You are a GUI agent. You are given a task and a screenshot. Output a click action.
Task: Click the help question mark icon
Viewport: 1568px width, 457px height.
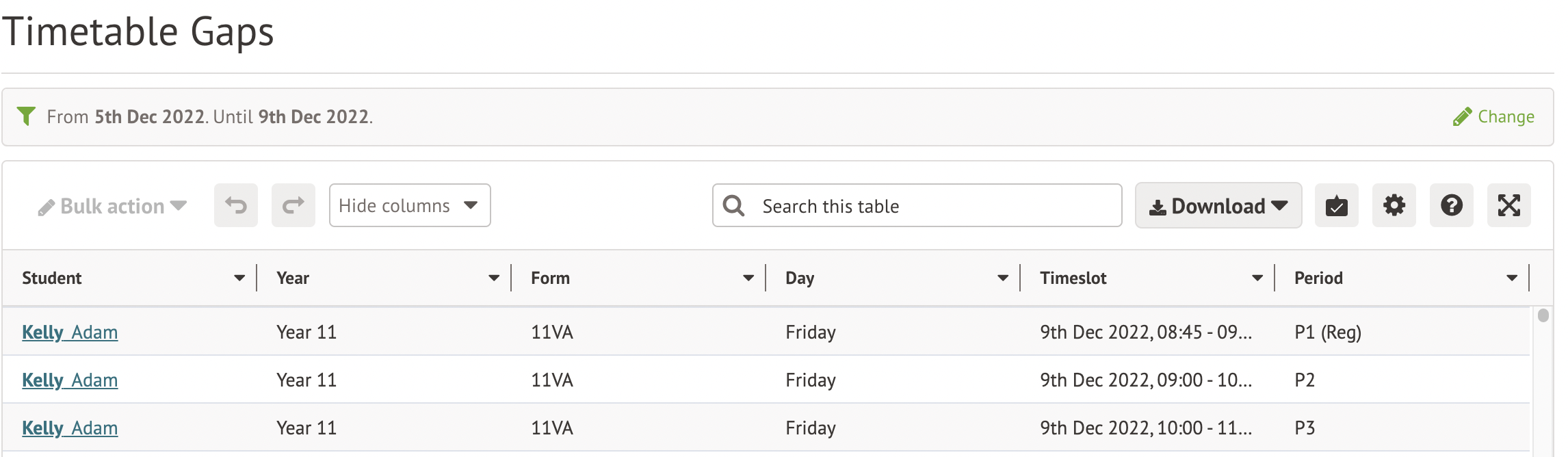tap(1451, 205)
